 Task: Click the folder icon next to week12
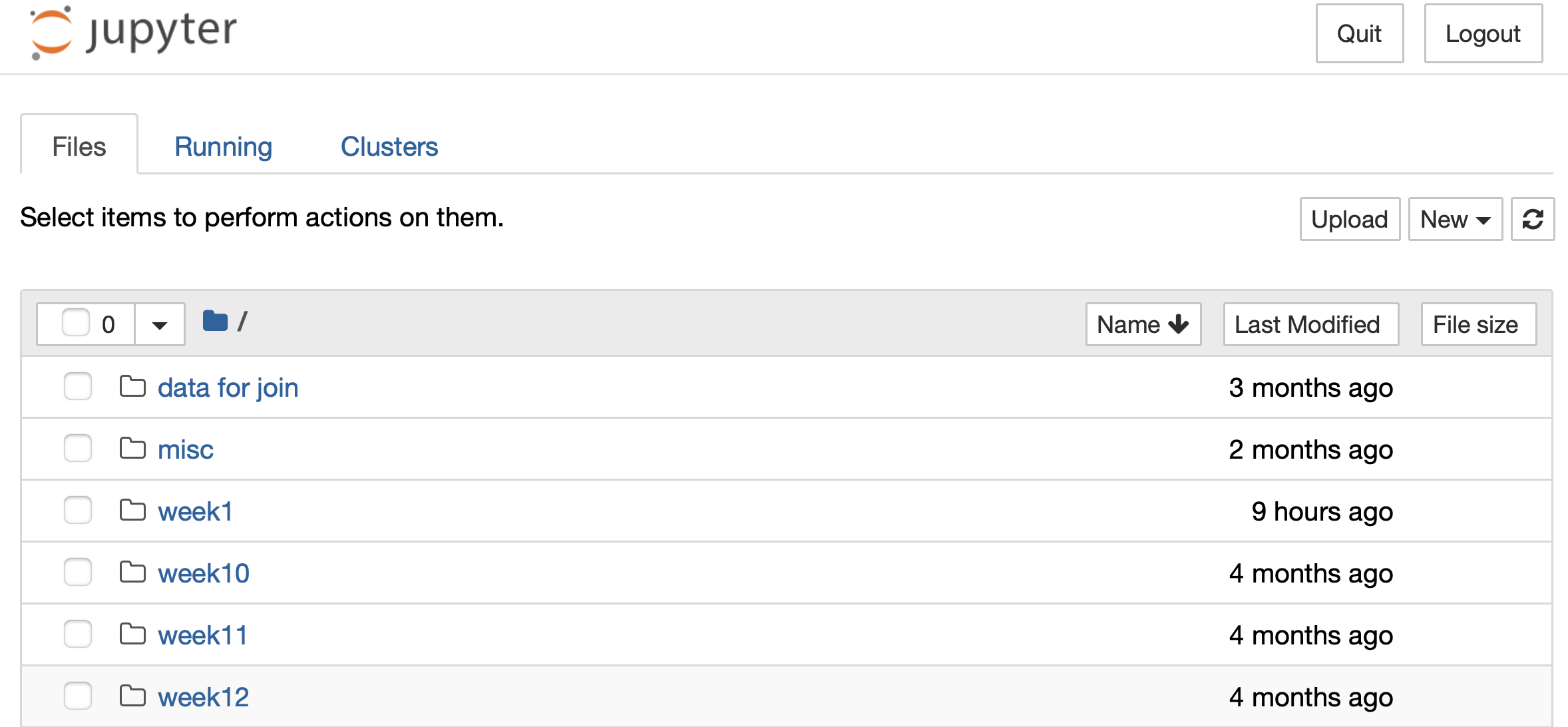[133, 694]
